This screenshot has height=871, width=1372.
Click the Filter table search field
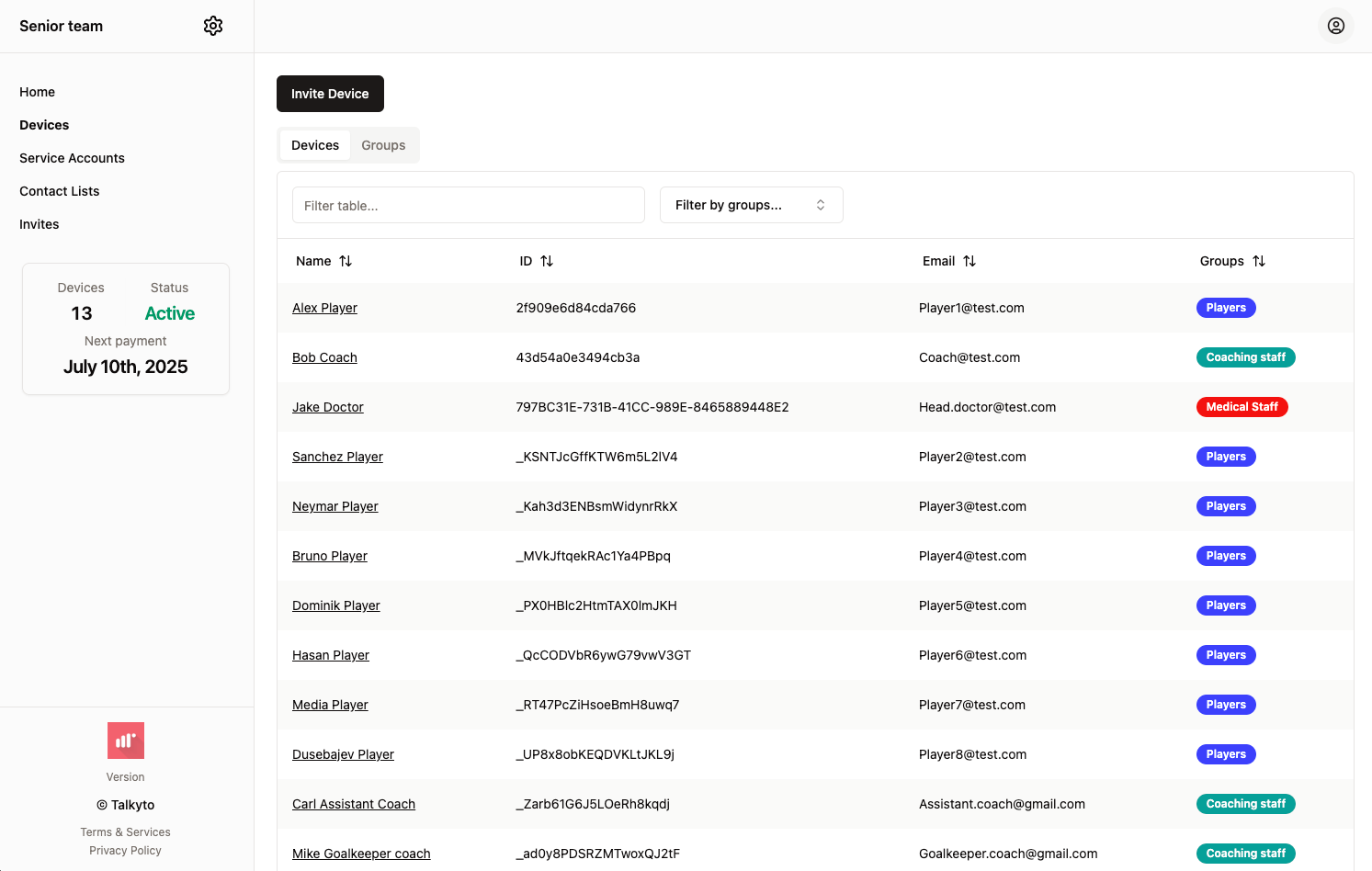pyautogui.click(x=468, y=205)
